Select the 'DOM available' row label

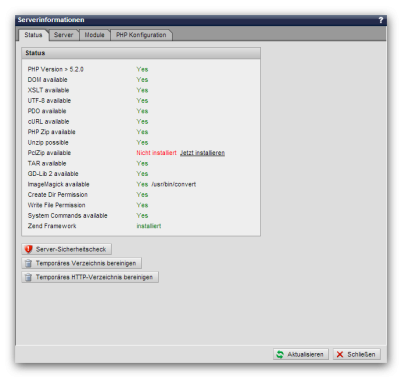(48, 80)
